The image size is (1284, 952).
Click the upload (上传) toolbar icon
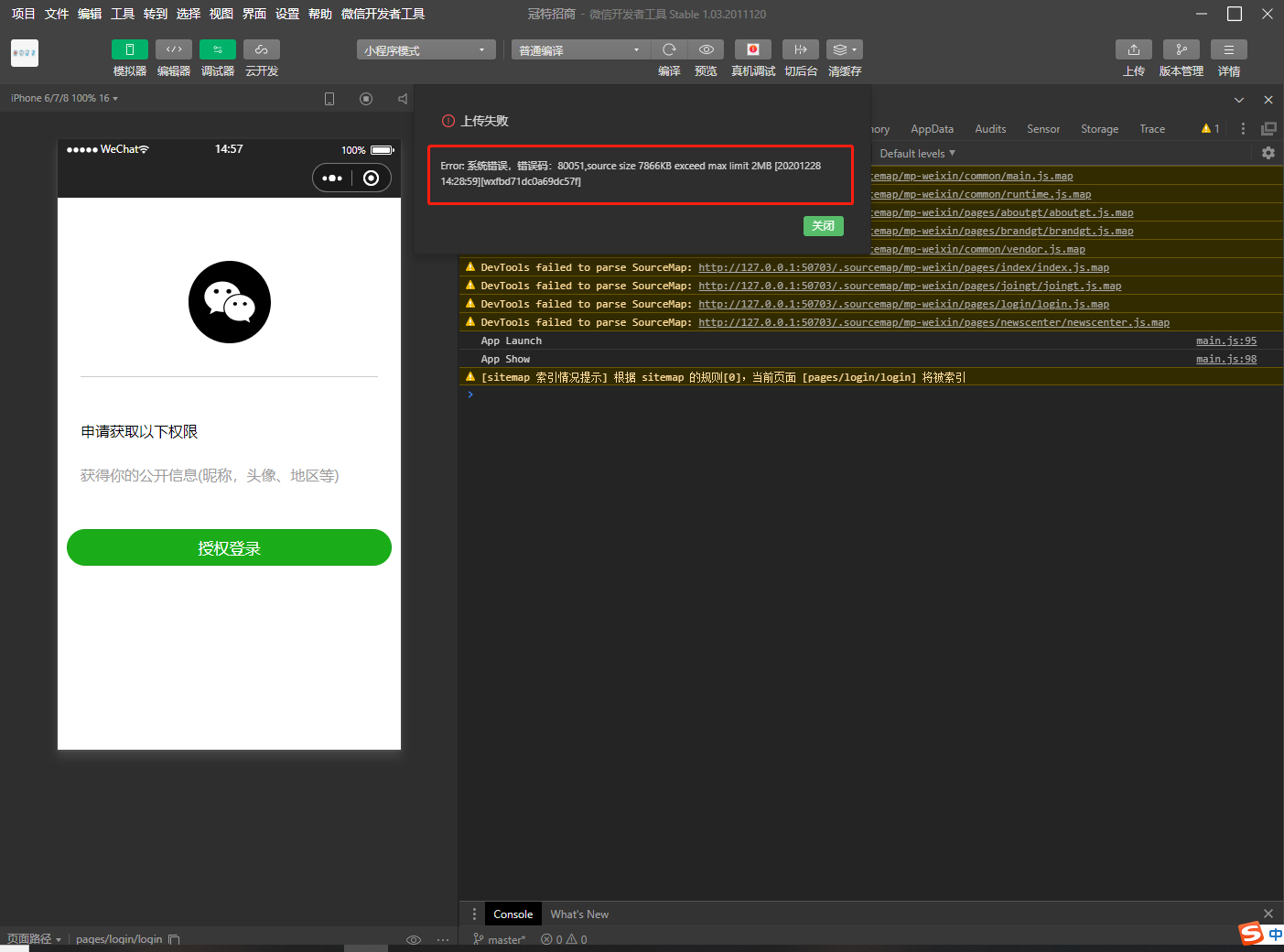pyautogui.click(x=1134, y=49)
